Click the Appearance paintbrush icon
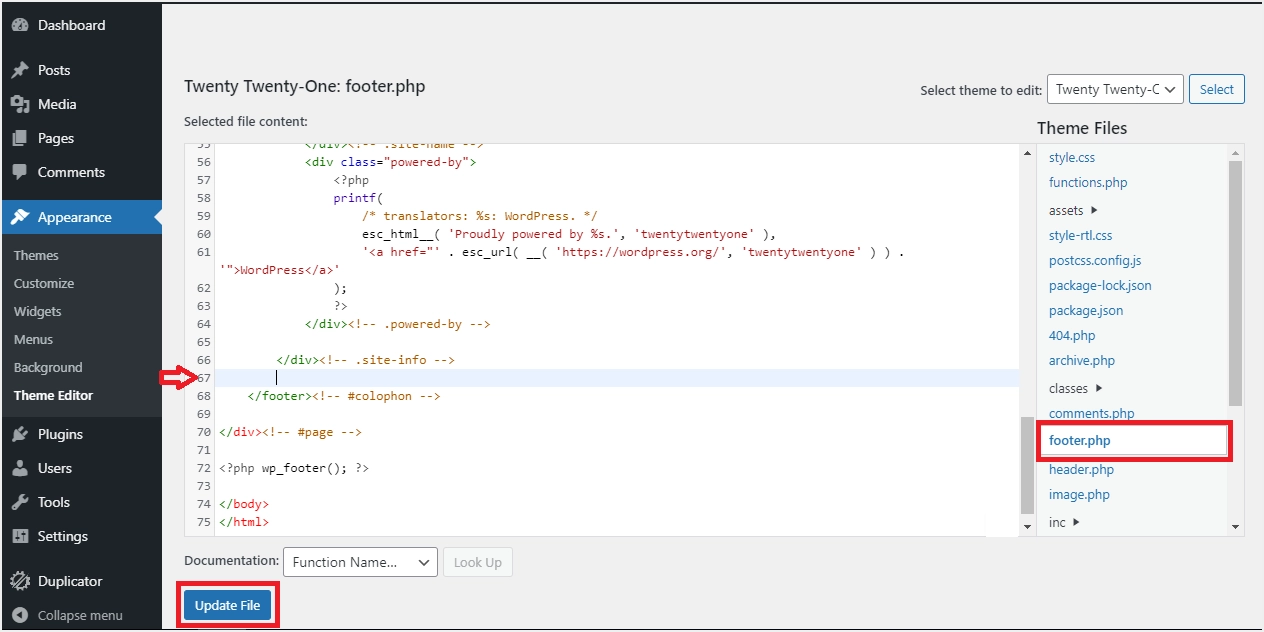Image resolution: width=1264 pixels, height=632 pixels. click(20, 217)
